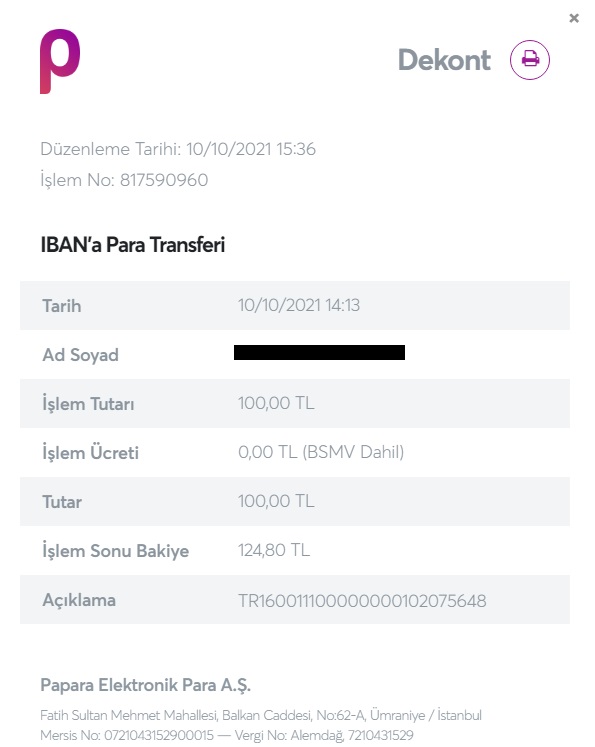Click the İşlem Tutarı amount 100,00 TL
The height and width of the screenshot is (747, 595).
pyautogui.click(x=276, y=404)
